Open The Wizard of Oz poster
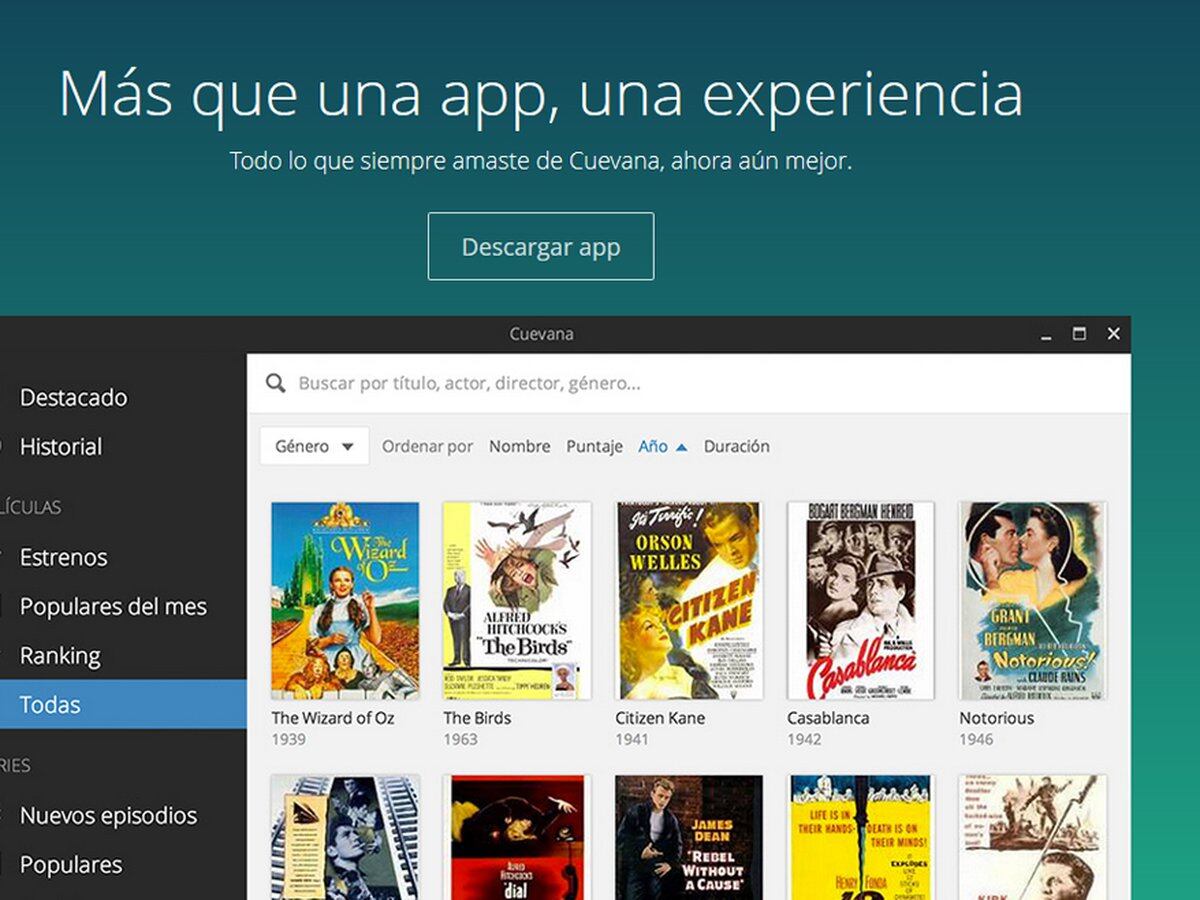This screenshot has height=900, width=1200. click(345, 600)
